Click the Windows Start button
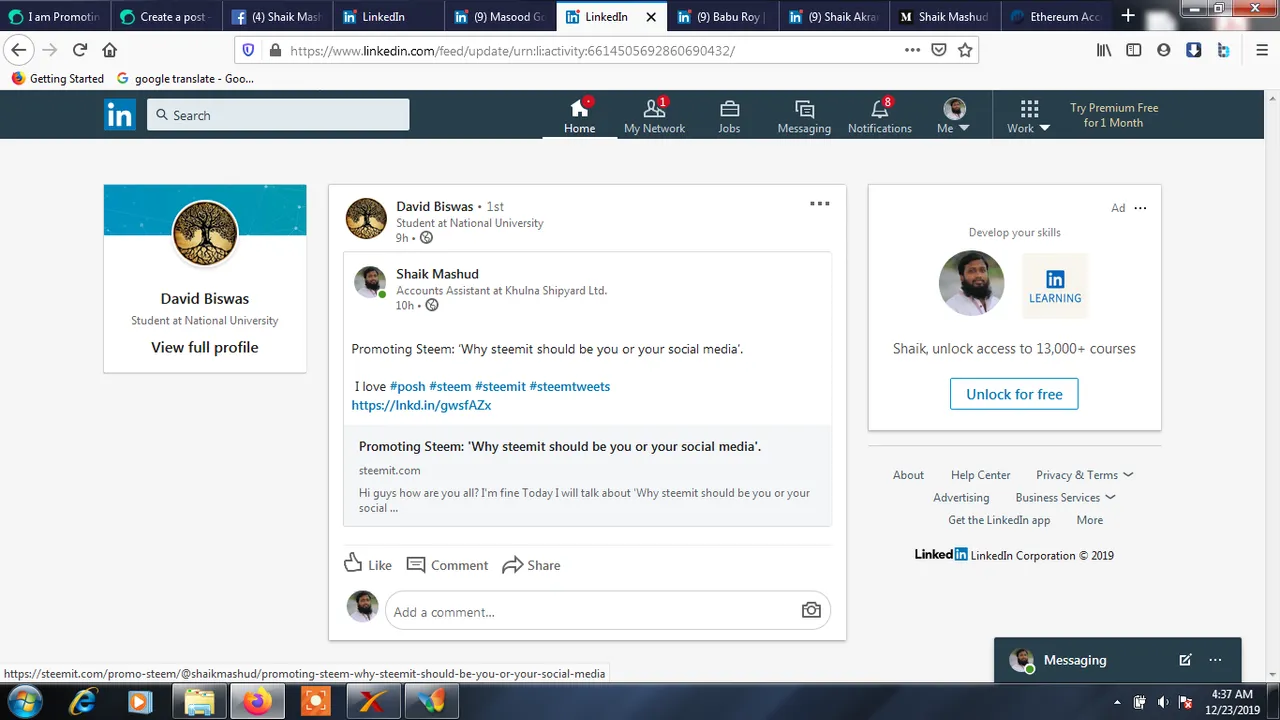1280x720 pixels. pyautogui.click(x=24, y=701)
